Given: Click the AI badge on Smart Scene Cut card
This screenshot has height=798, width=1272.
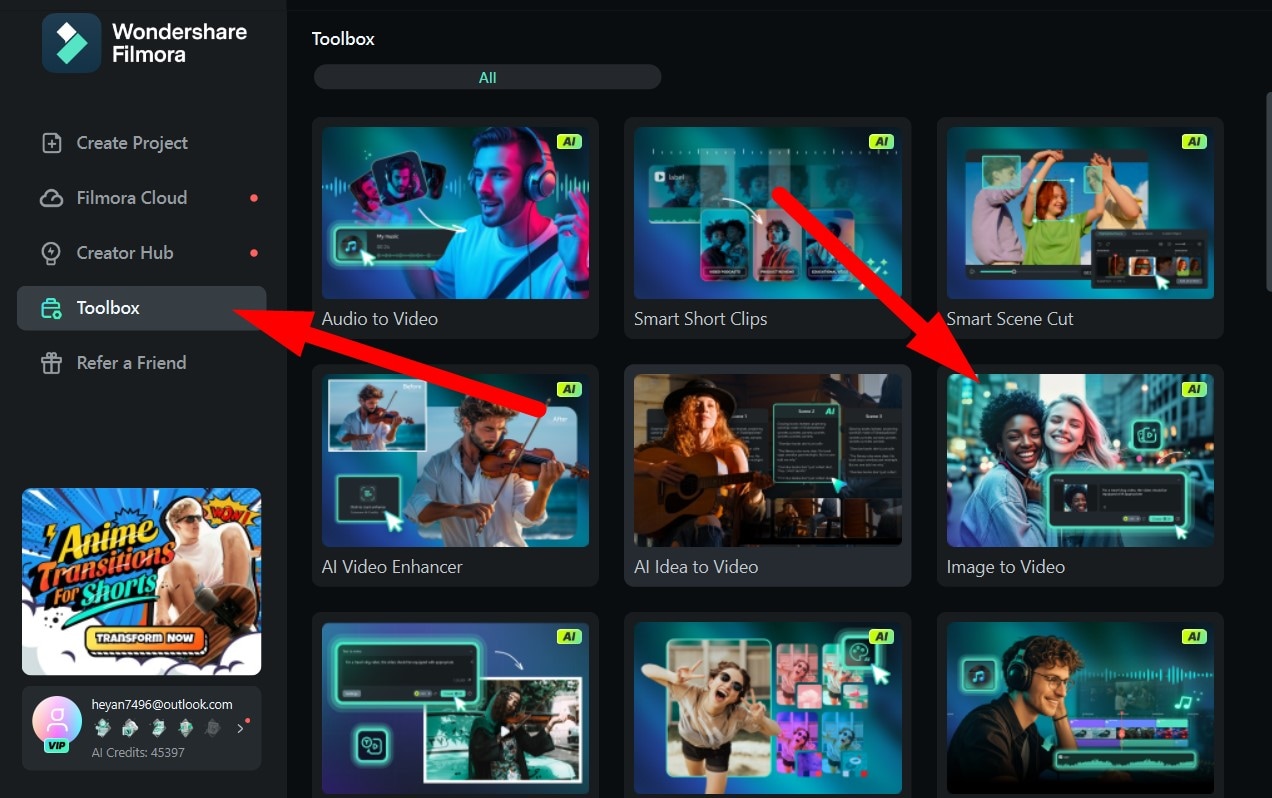Looking at the screenshot, I should [x=1194, y=141].
